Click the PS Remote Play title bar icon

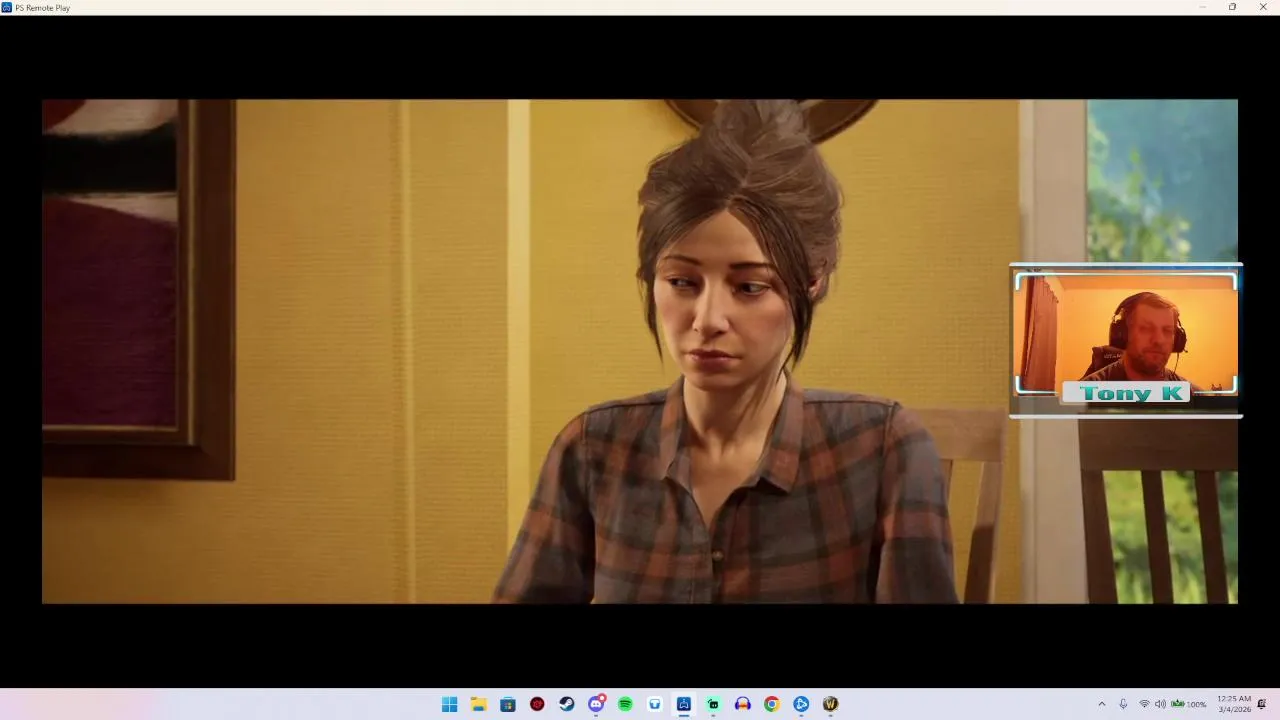coord(7,7)
